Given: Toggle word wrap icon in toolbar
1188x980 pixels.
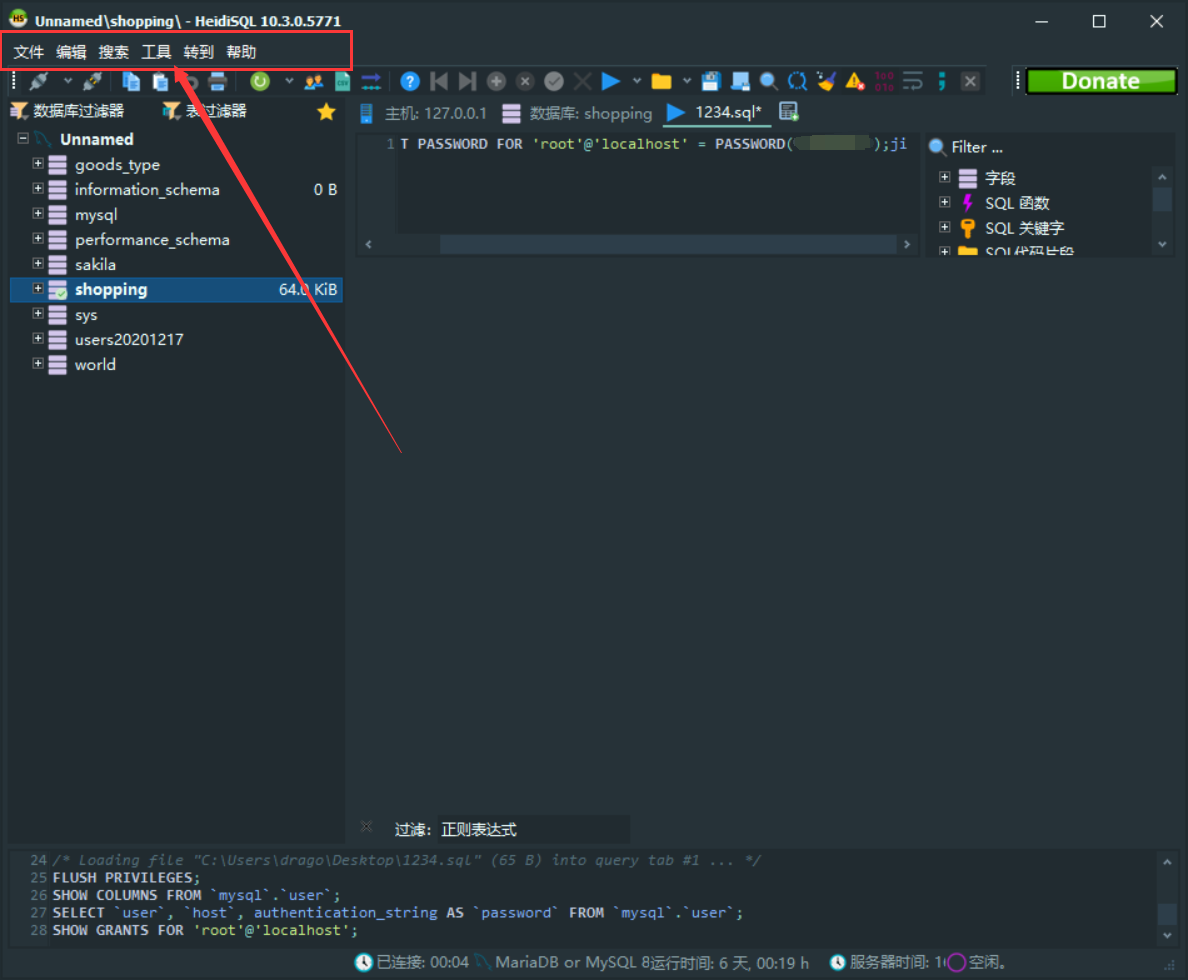Looking at the screenshot, I should pos(913,81).
